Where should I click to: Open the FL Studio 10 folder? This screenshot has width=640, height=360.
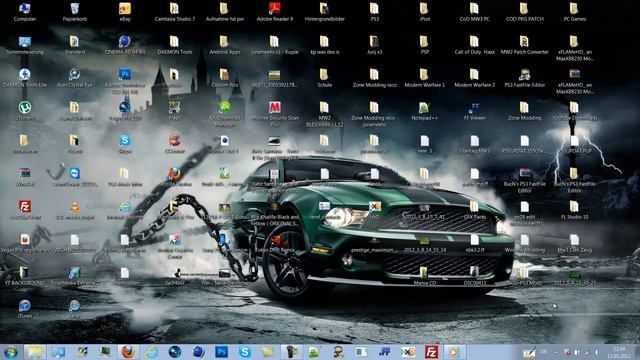(575, 210)
